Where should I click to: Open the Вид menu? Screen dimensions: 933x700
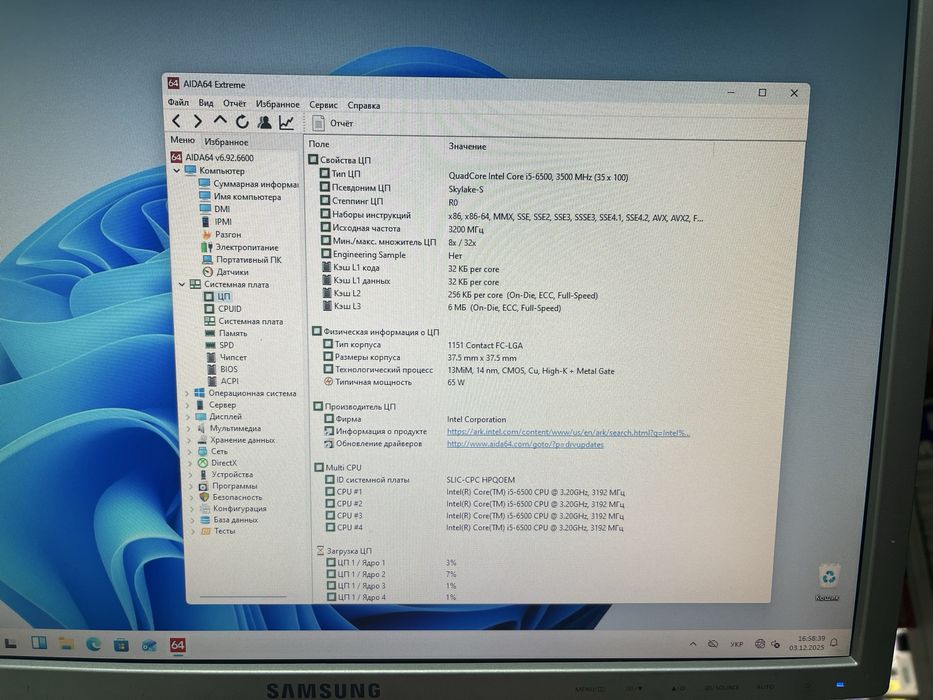pos(206,103)
